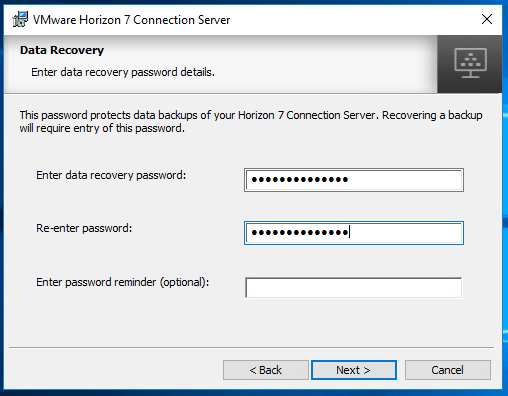
Task: Click the Horizon monitor icon in header
Action: (x=470, y=63)
